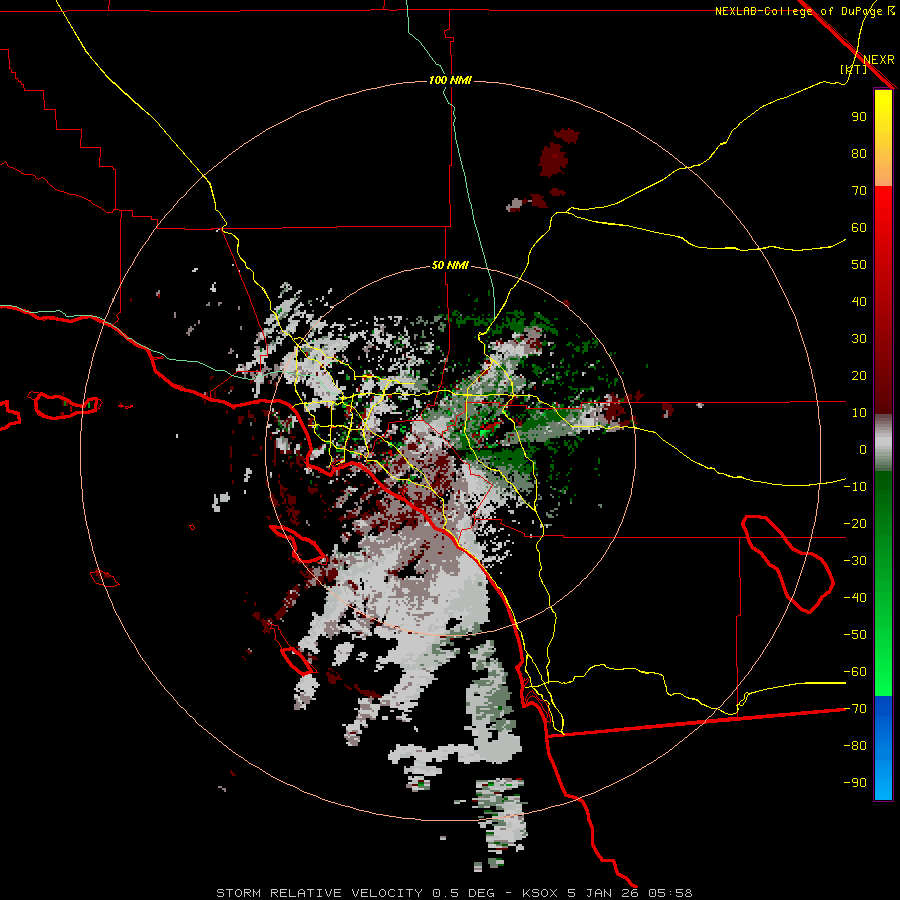Click the 20 value on the velocity scale
Image resolution: width=900 pixels, height=900 pixels.
pyautogui.click(x=859, y=376)
